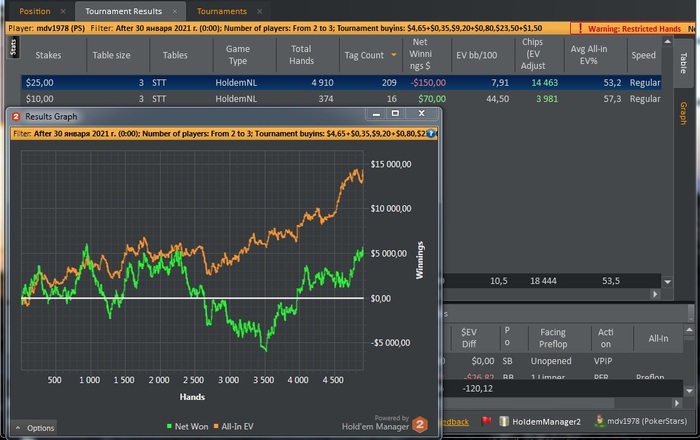Click the $70,00 net winnings cell
This screenshot has width=700, height=440.
432,99
